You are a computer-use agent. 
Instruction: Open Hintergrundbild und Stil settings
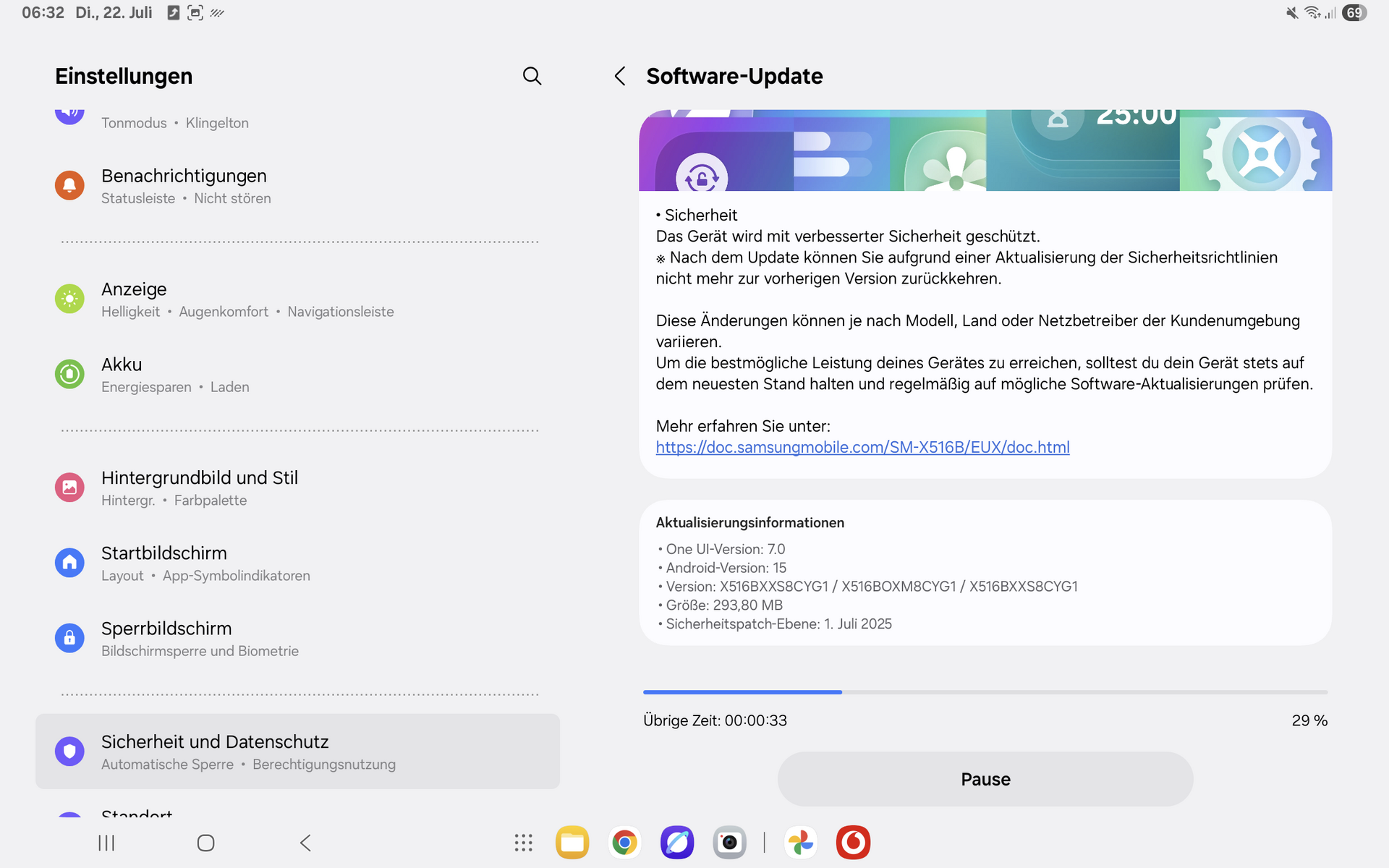click(x=199, y=488)
